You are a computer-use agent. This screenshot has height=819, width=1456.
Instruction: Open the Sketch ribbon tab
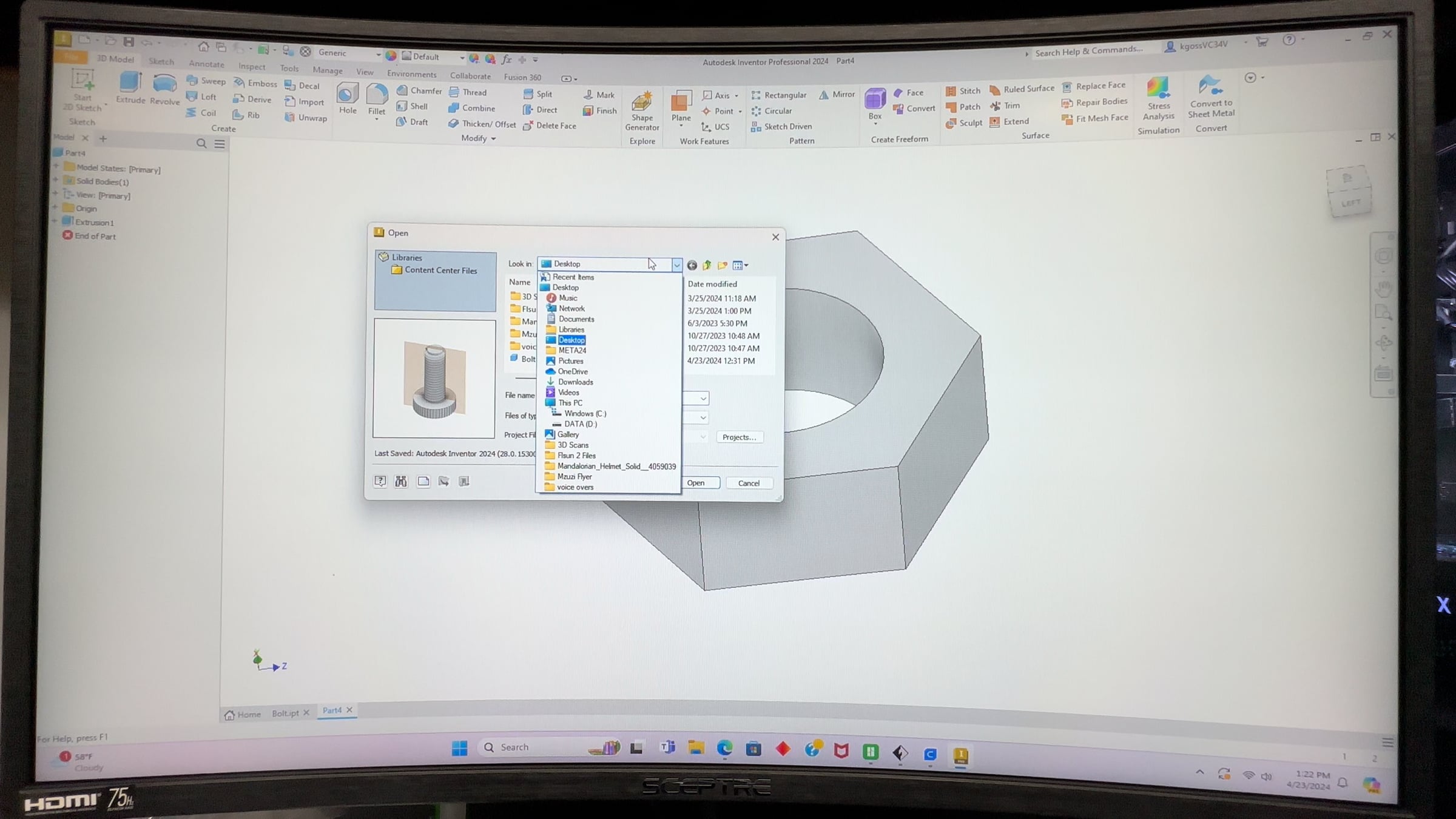pos(161,61)
